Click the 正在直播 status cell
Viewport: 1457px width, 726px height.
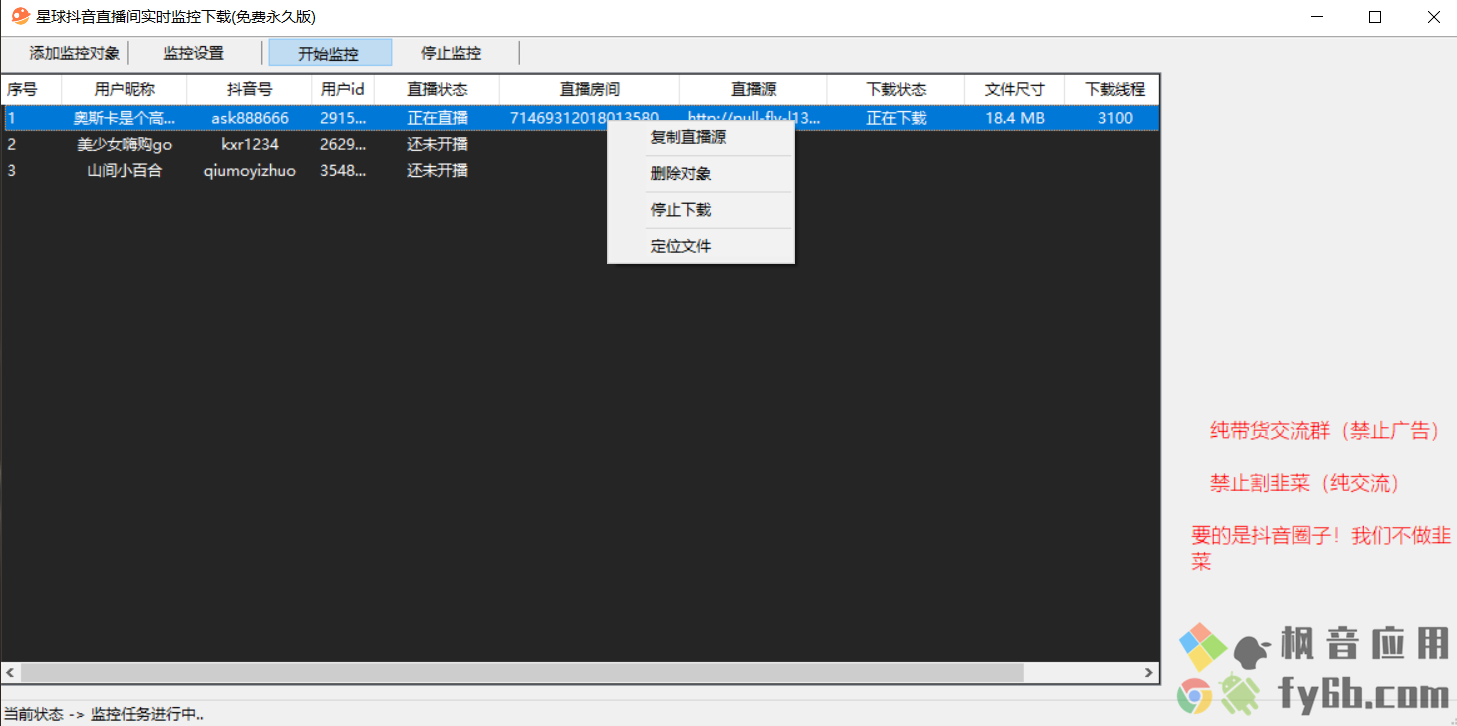click(x=437, y=118)
